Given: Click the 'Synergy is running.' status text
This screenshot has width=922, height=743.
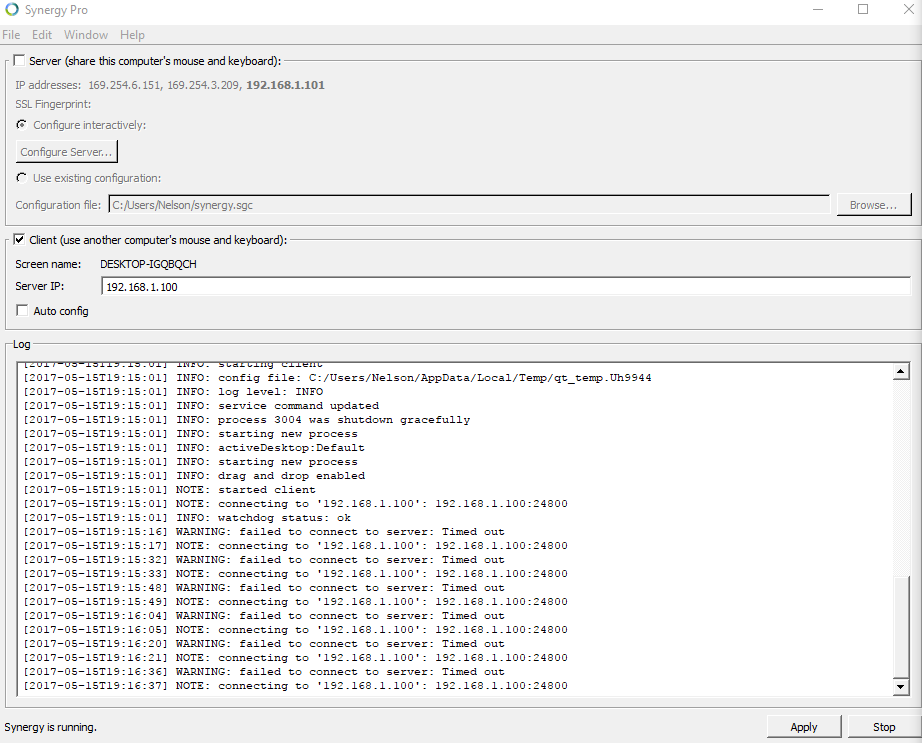Looking at the screenshot, I should (51, 727).
